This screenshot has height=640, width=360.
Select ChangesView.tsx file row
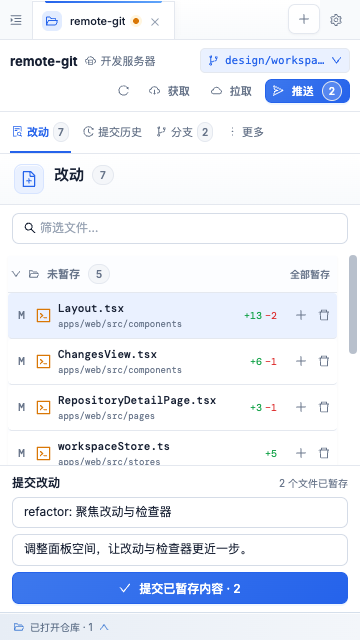(x=172, y=361)
